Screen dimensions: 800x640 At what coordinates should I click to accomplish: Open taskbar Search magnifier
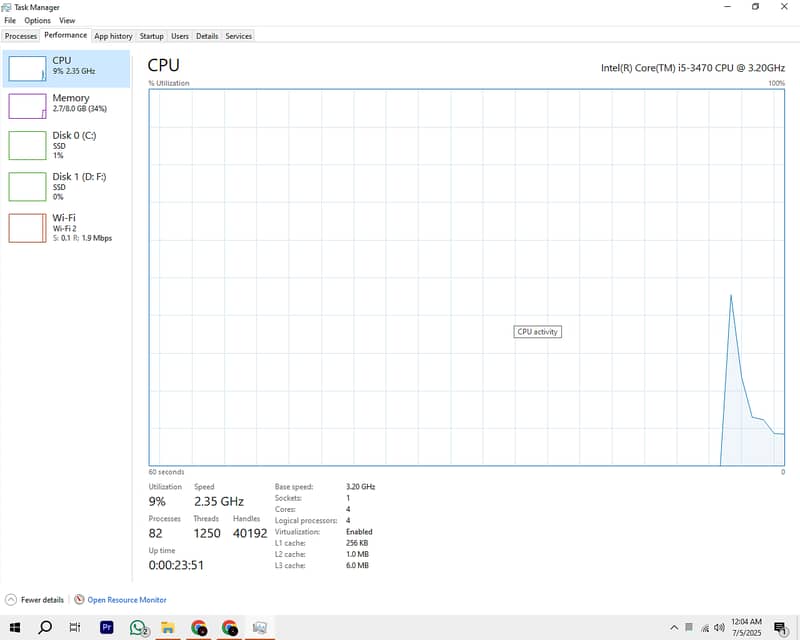[x=45, y=627]
